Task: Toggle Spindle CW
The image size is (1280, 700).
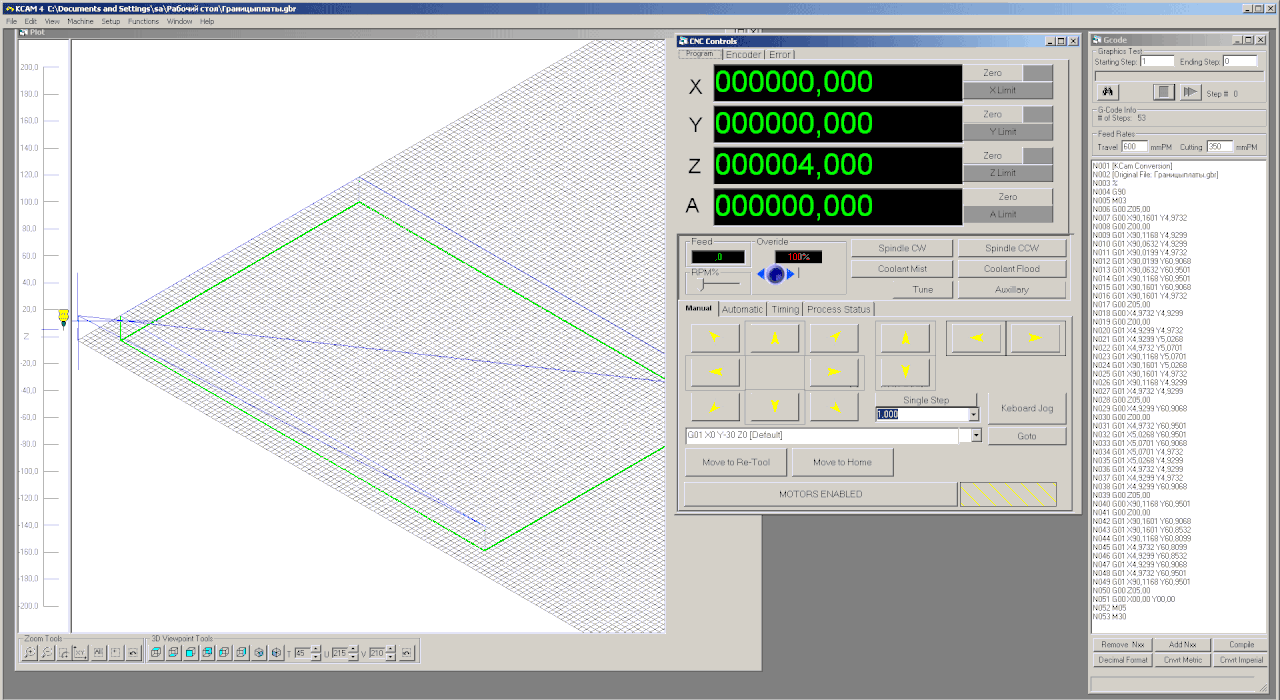Action: (902, 248)
